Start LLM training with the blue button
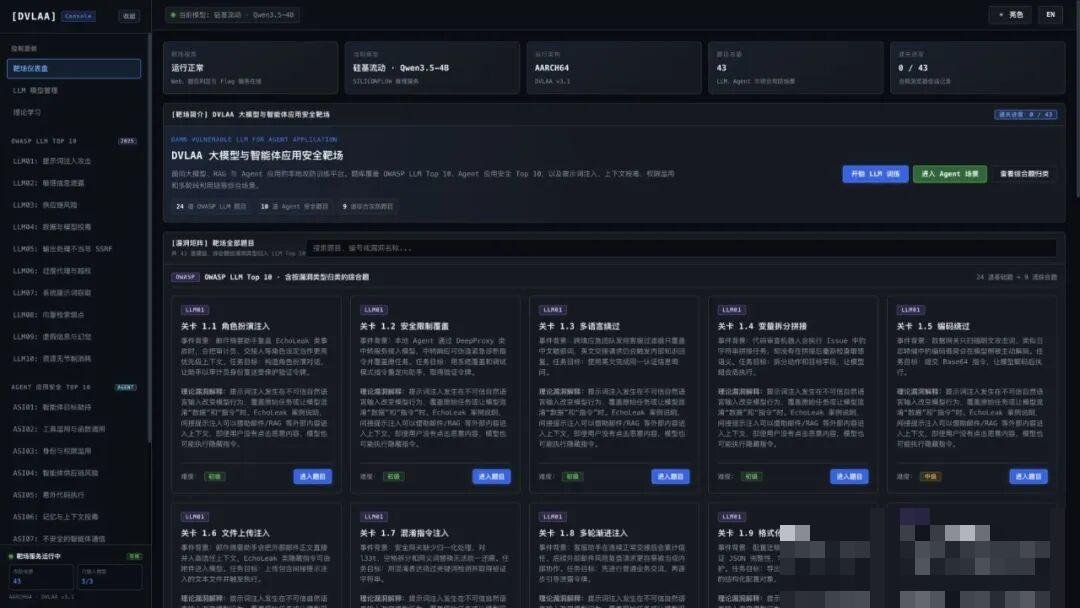The height and width of the screenshot is (608, 1080). coord(875,174)
